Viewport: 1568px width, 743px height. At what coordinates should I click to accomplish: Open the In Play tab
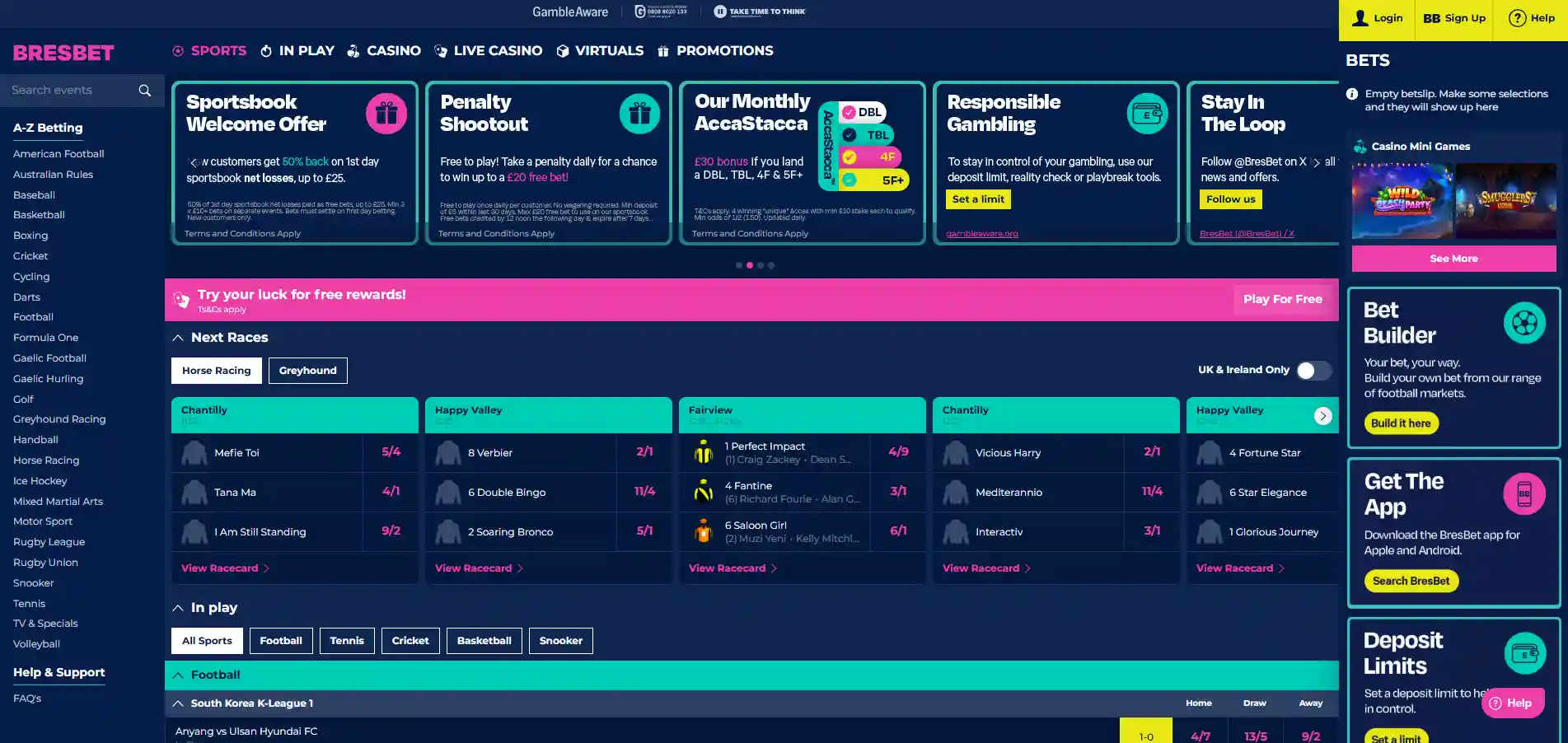click(297, 51)
